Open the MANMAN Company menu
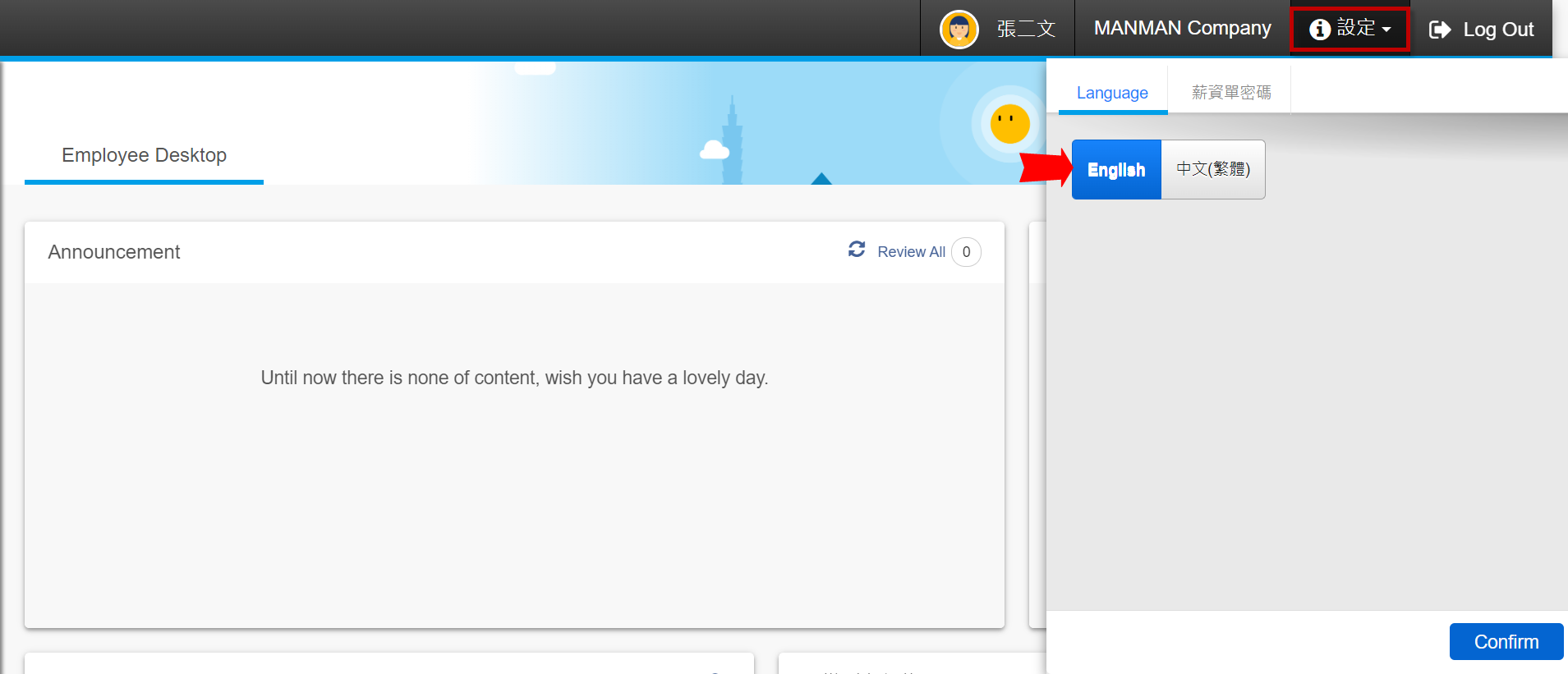 1182,29
